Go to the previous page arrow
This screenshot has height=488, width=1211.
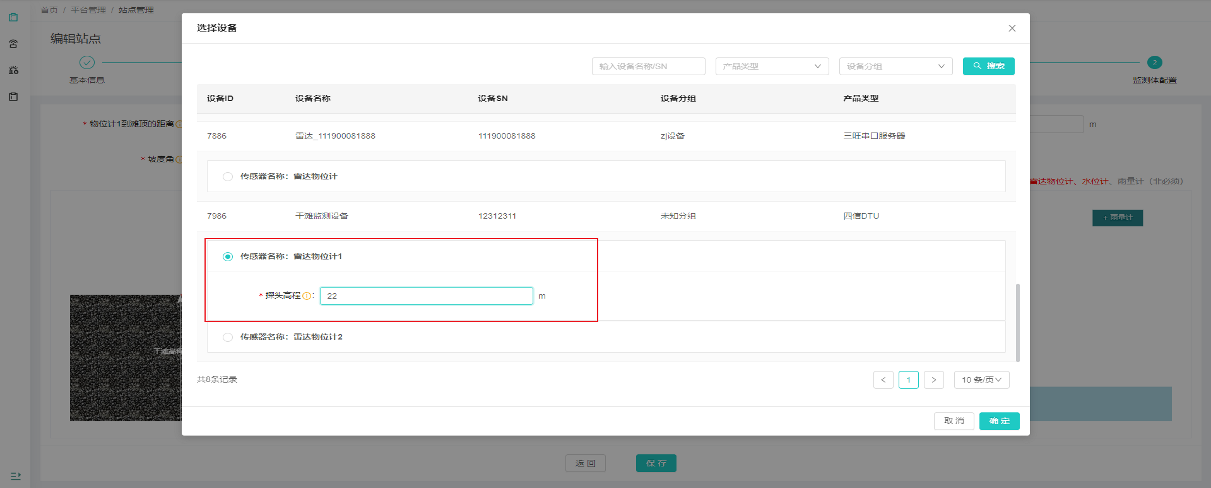click(x=883, y=380)
